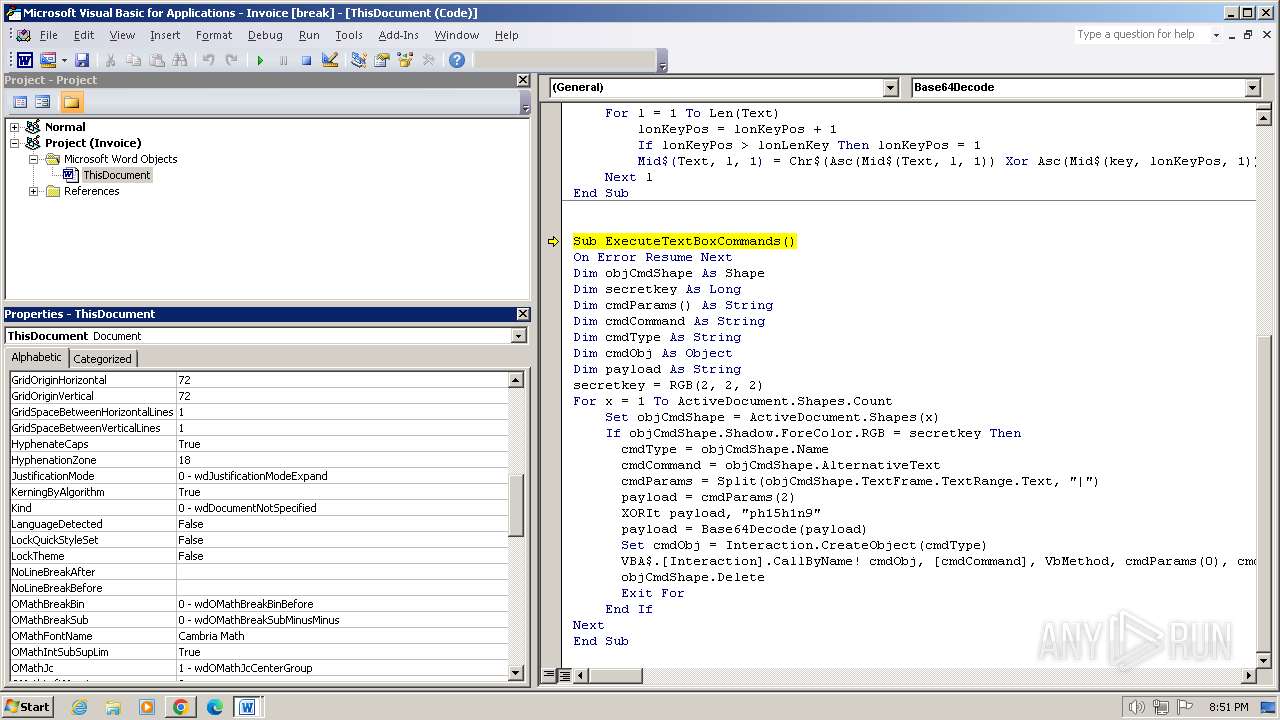Image resolution: width=1280 pixels, height=720 pixels.
Task: Open the Window menu
Action: [x=457, y=35]
